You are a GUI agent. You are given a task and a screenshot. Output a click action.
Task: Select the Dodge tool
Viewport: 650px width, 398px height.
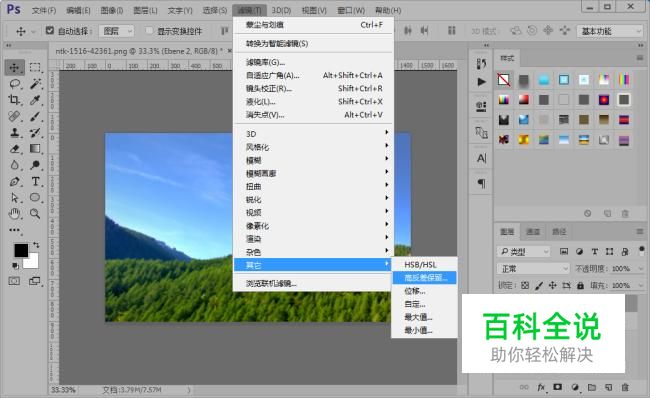tap(35, 165)
